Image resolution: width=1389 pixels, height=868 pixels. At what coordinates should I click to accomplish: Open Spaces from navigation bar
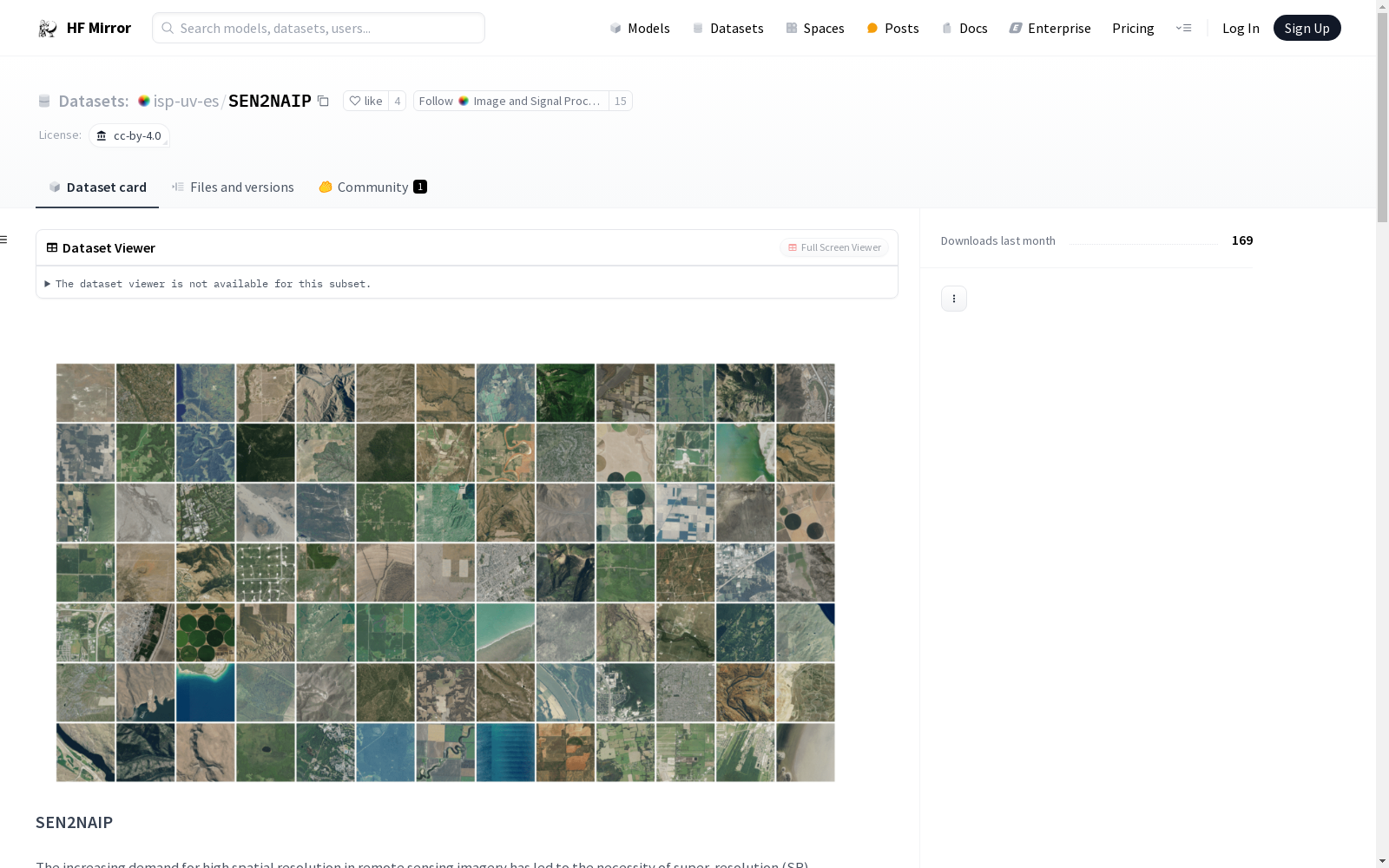click(814, 29)
